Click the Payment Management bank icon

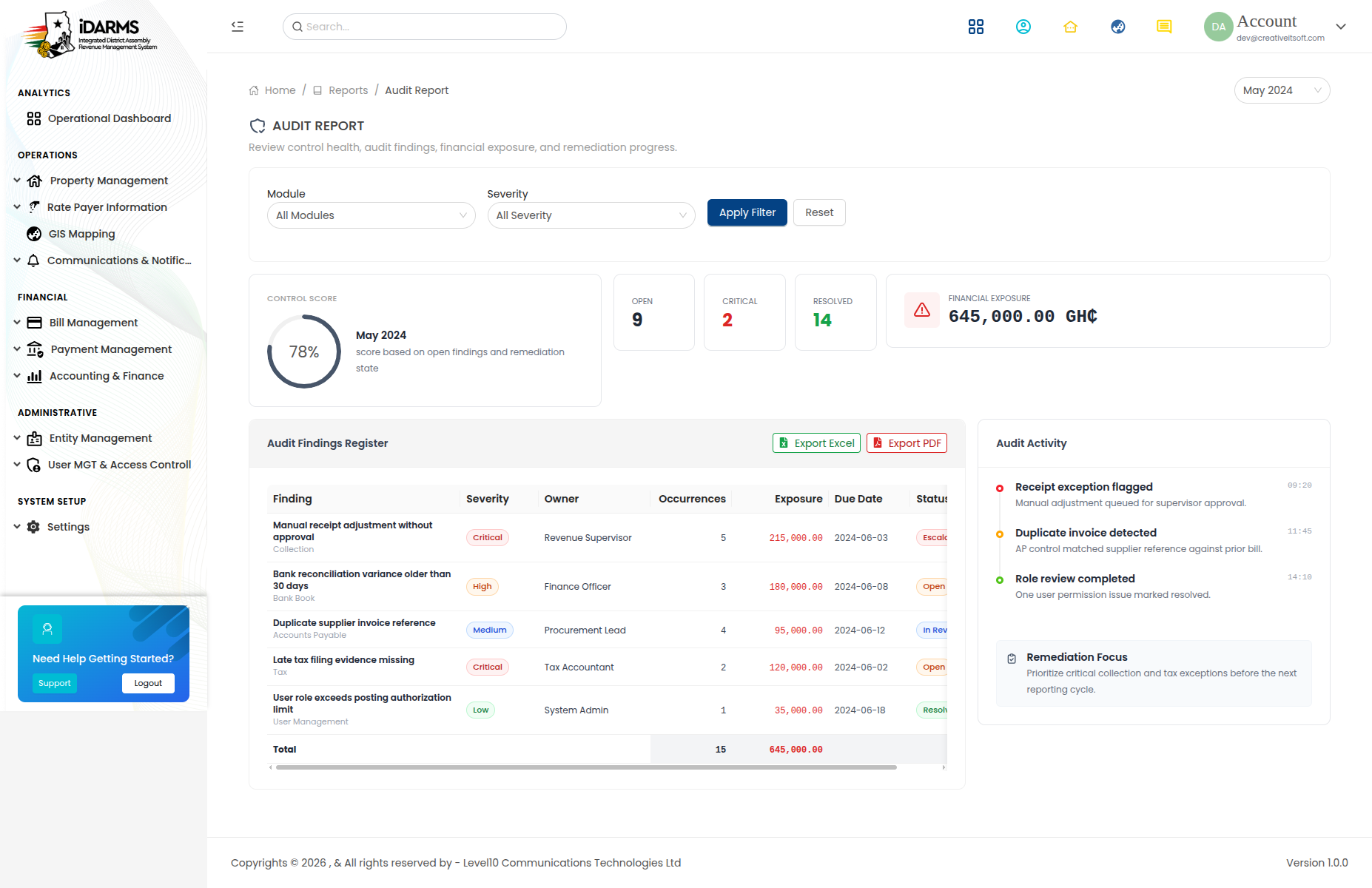pos(35,349)
